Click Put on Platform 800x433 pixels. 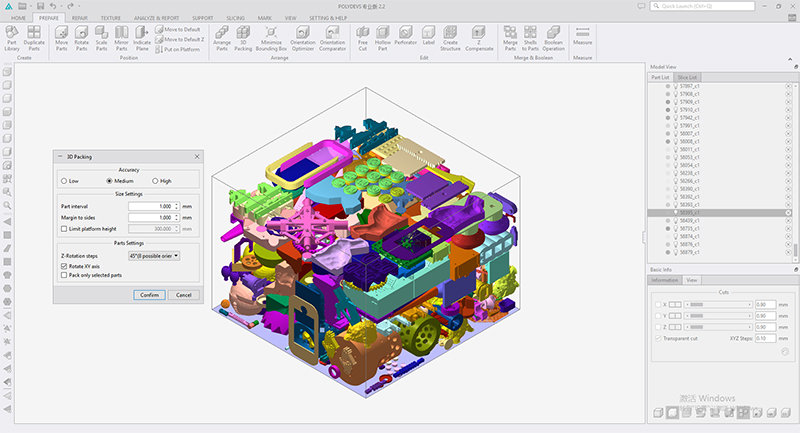coord(178,49)
